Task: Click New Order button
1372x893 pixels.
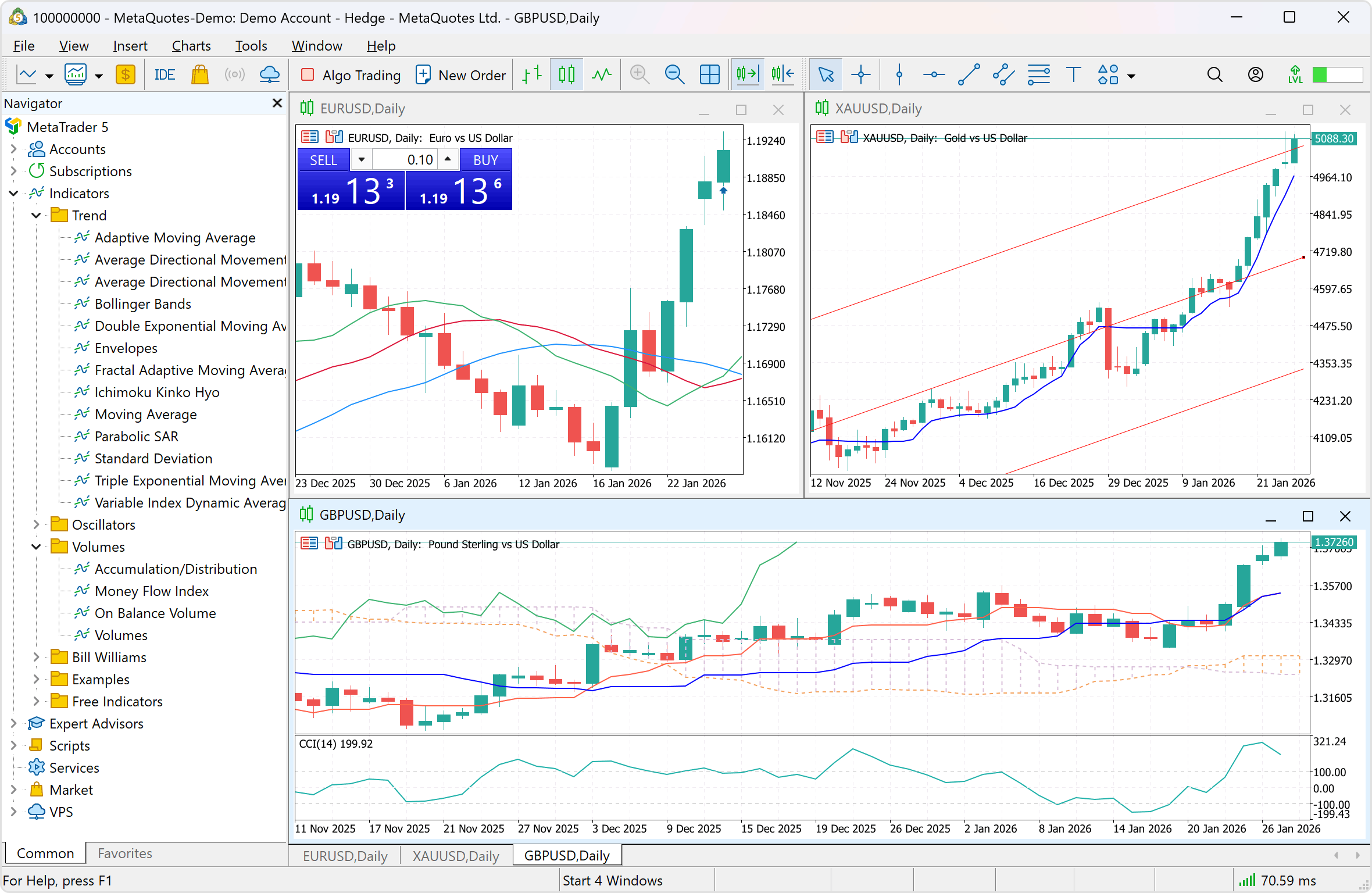Action: (461, 75)
